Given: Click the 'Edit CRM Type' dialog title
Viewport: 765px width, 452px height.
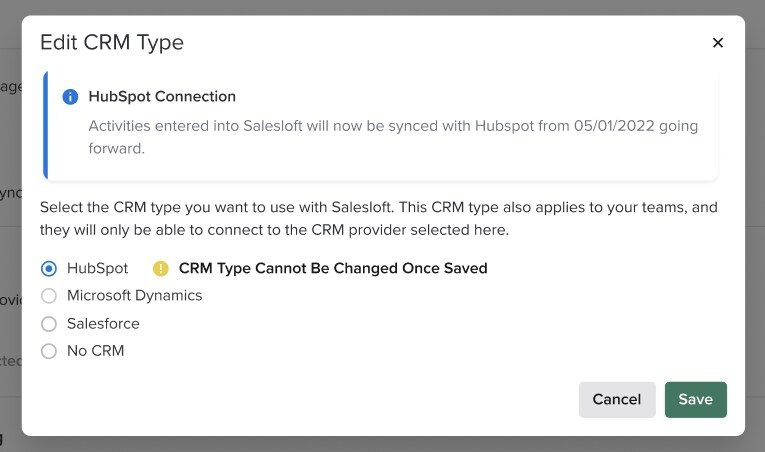Looking at the screenshot, I should pyautogui.click(x=111, y=42).
